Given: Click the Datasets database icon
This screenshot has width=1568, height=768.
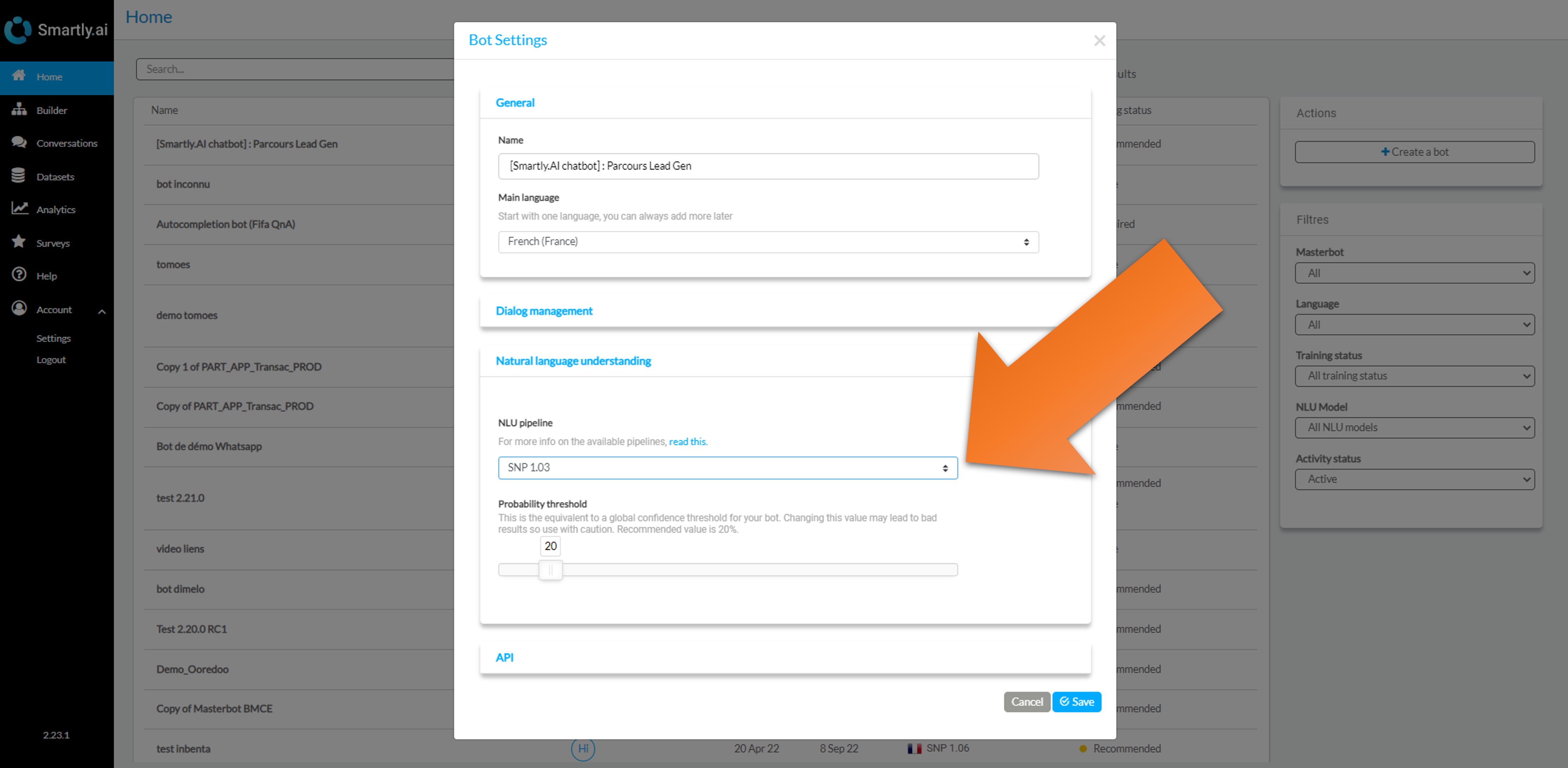Looking at the screenshot, I should (19, 176).
